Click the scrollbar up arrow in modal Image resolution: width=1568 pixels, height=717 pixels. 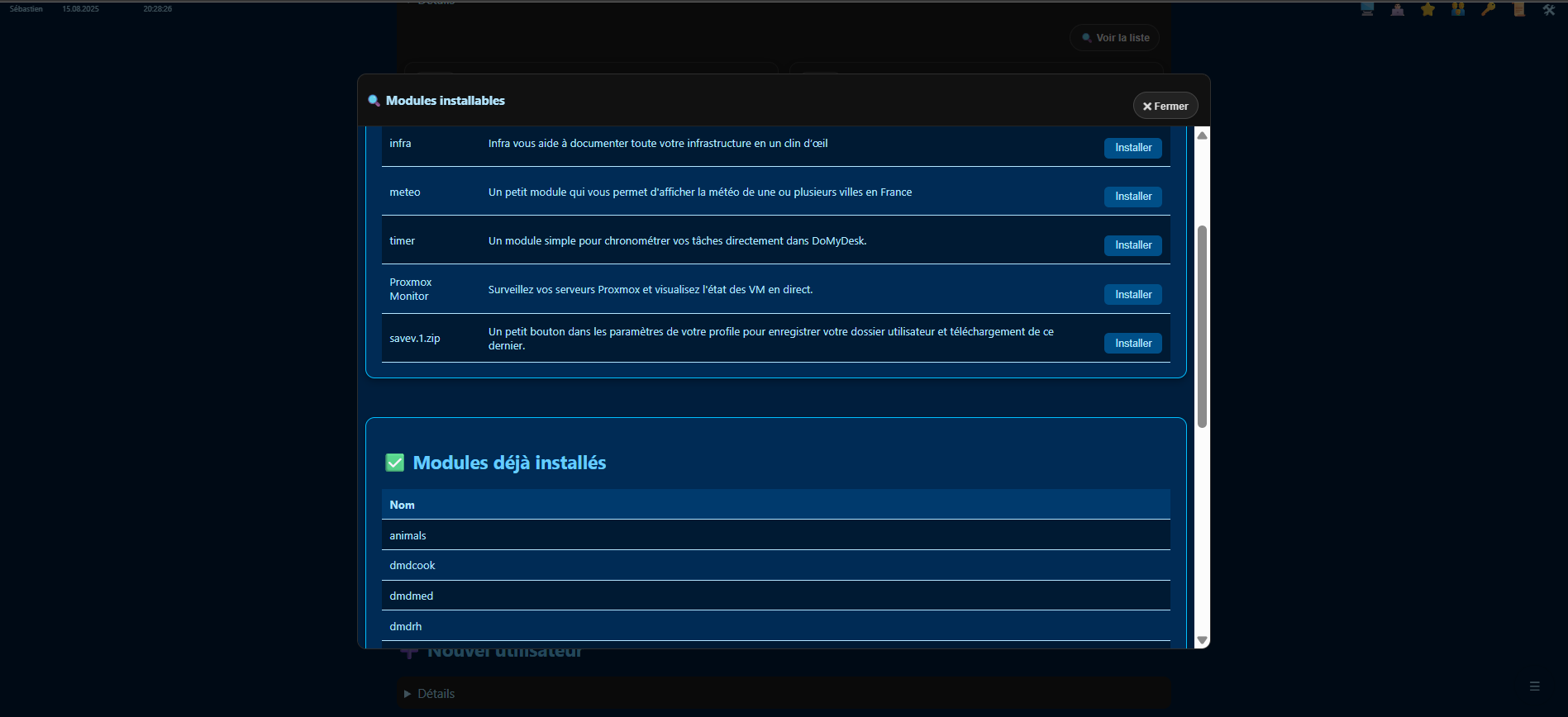tap(1203, 135)
